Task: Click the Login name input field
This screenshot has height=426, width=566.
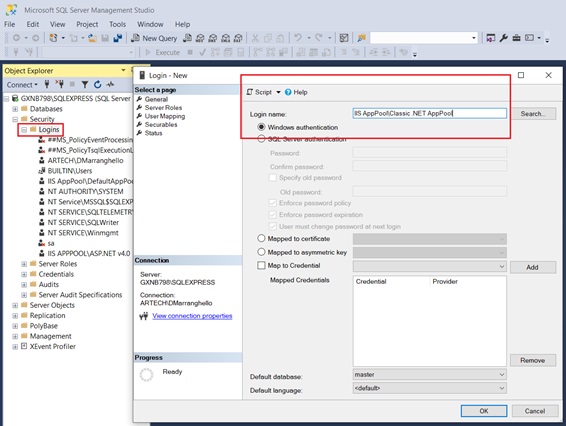Action: [430, 113]
